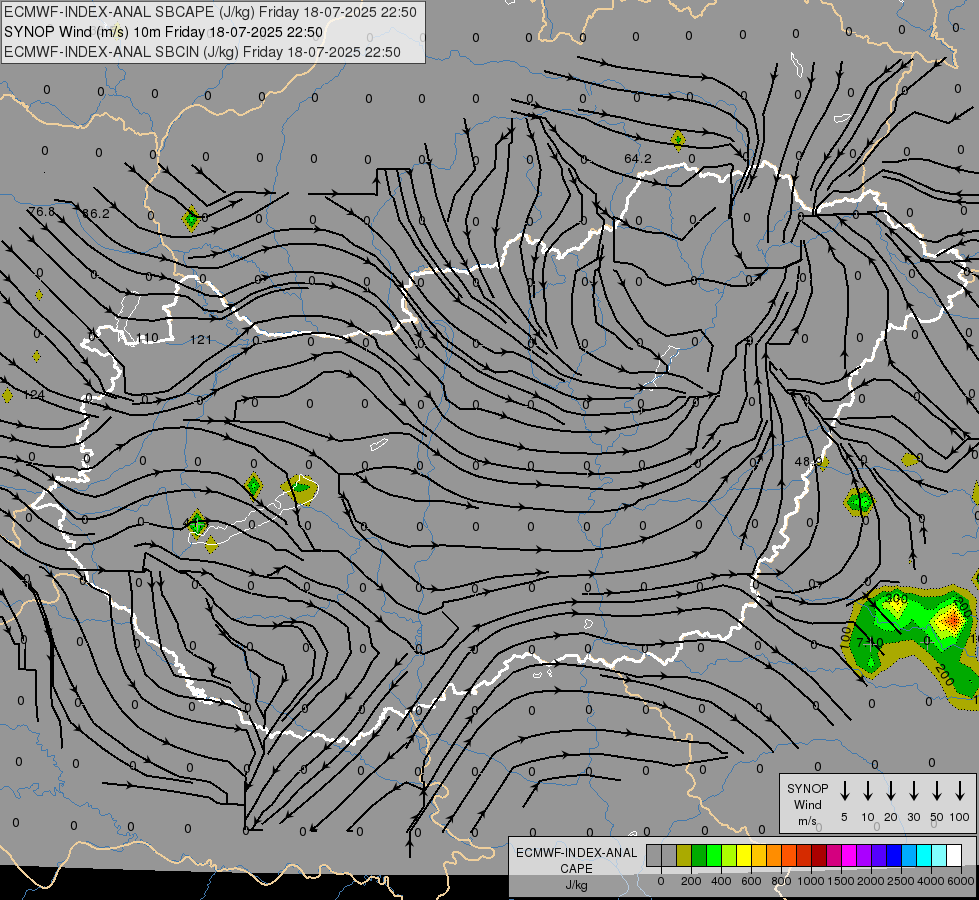Click the '2500' tick label in CAPE legend
The image size is (979, 900).
[x=901, y=881]
